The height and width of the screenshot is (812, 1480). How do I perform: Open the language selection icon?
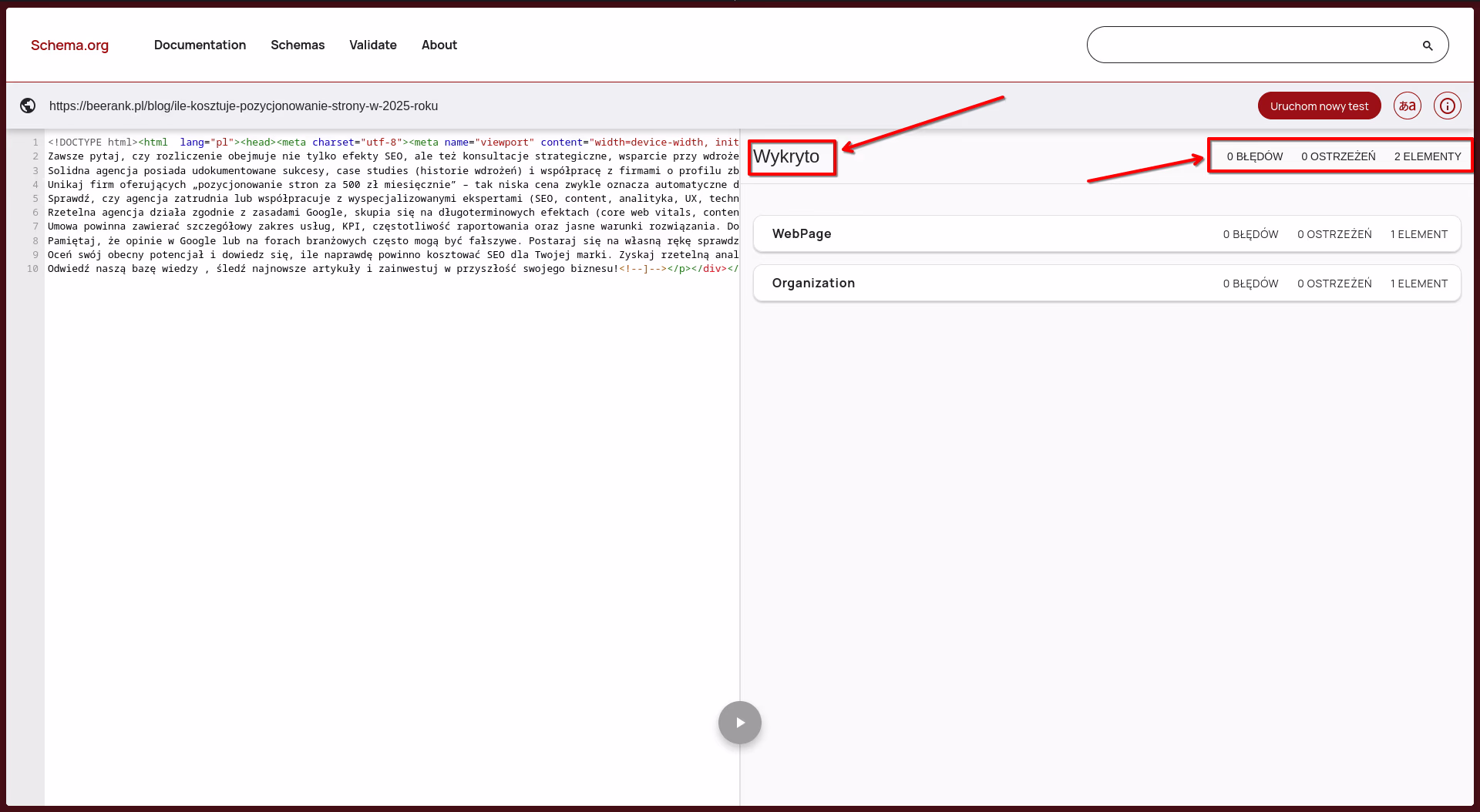coord(1407,106)
